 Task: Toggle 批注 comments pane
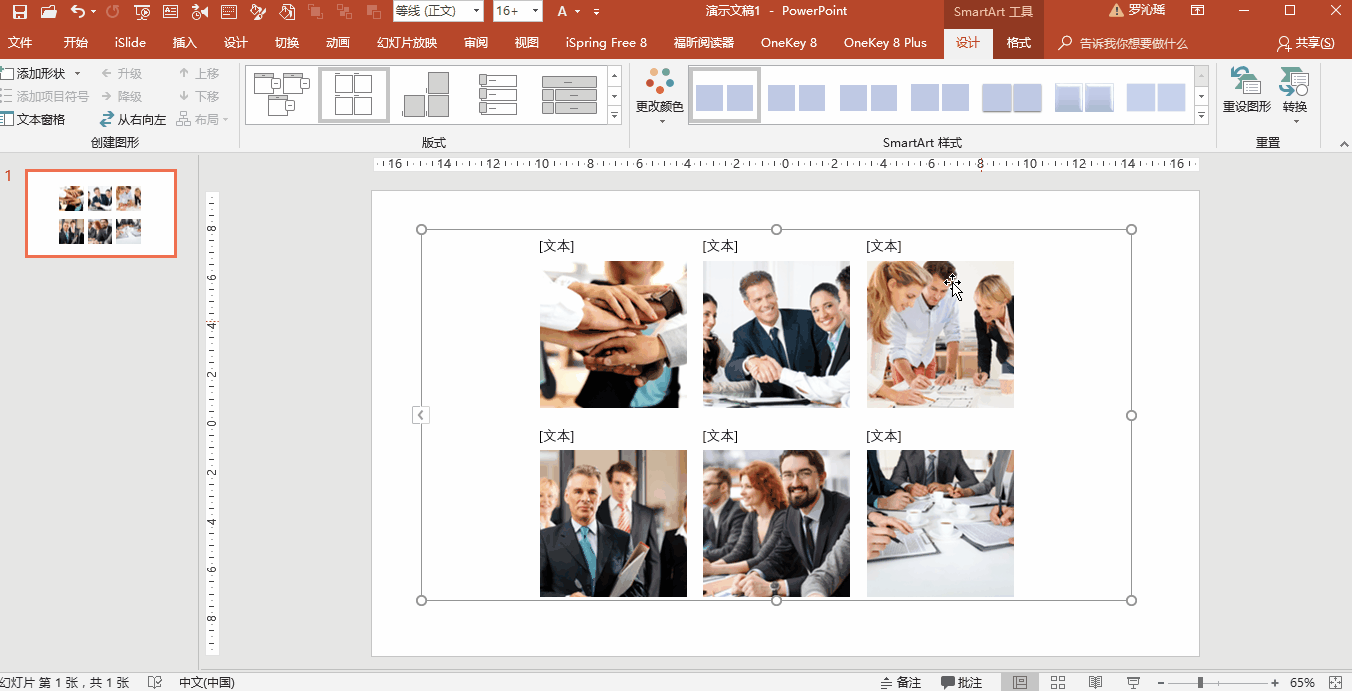point(961,682)
